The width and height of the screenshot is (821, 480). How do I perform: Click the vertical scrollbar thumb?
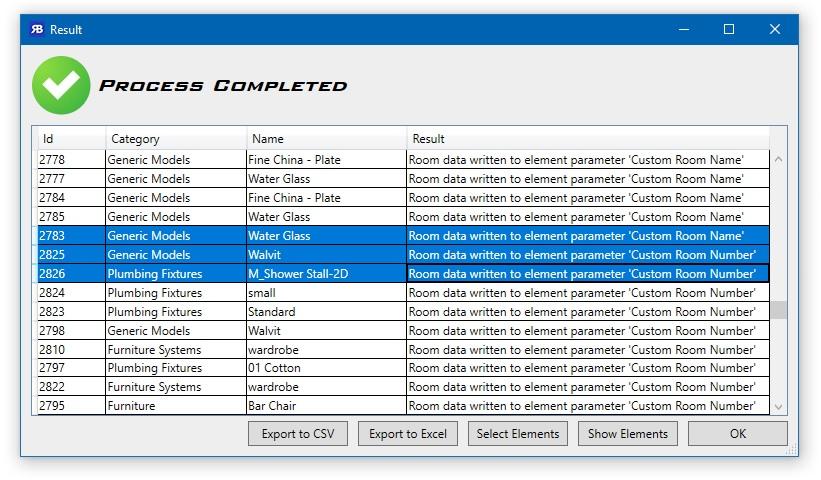(778, 310)
